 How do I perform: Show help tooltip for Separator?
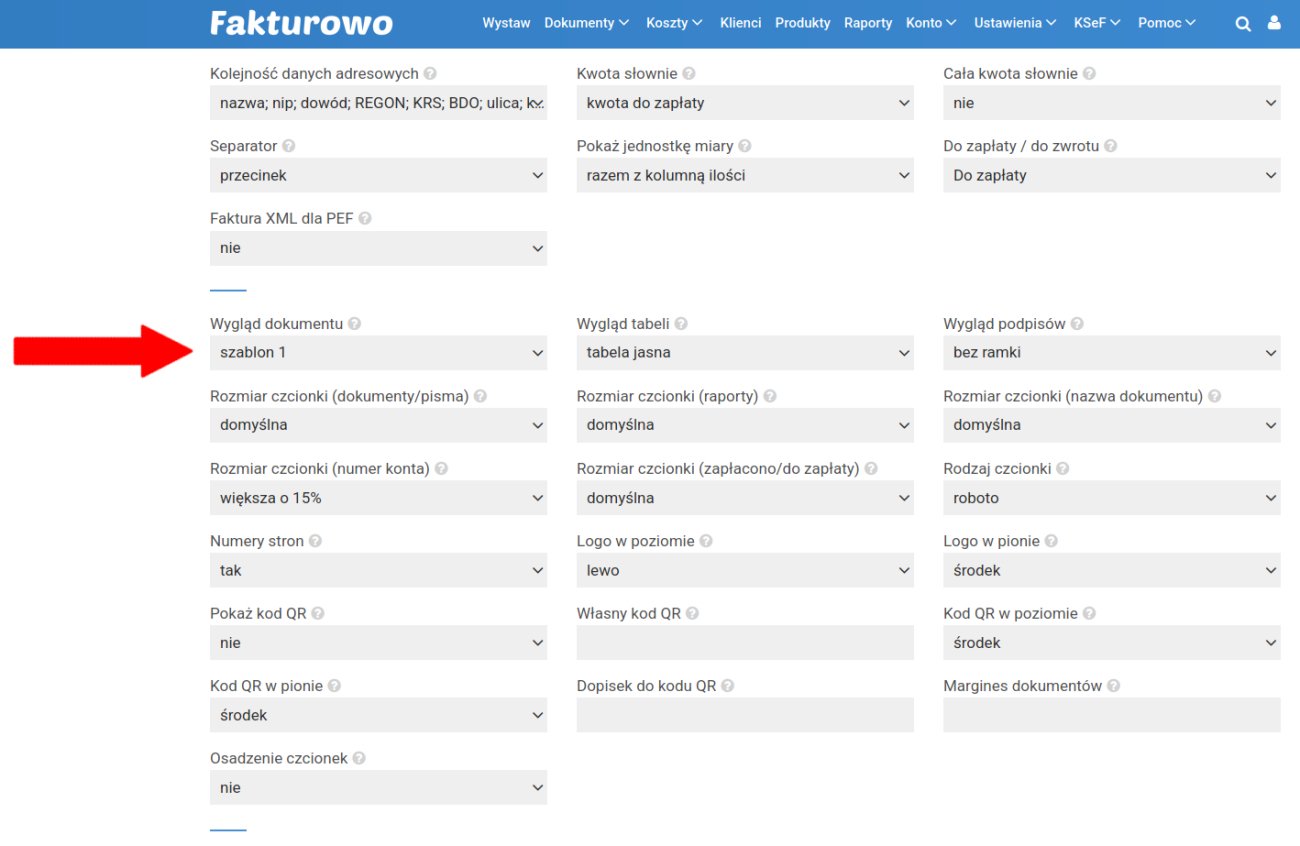(289, 146)
